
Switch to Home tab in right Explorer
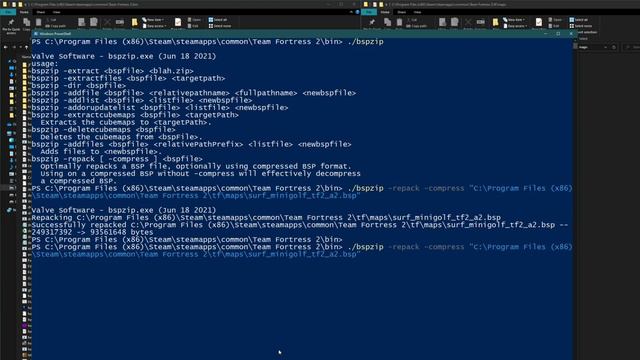385,12
